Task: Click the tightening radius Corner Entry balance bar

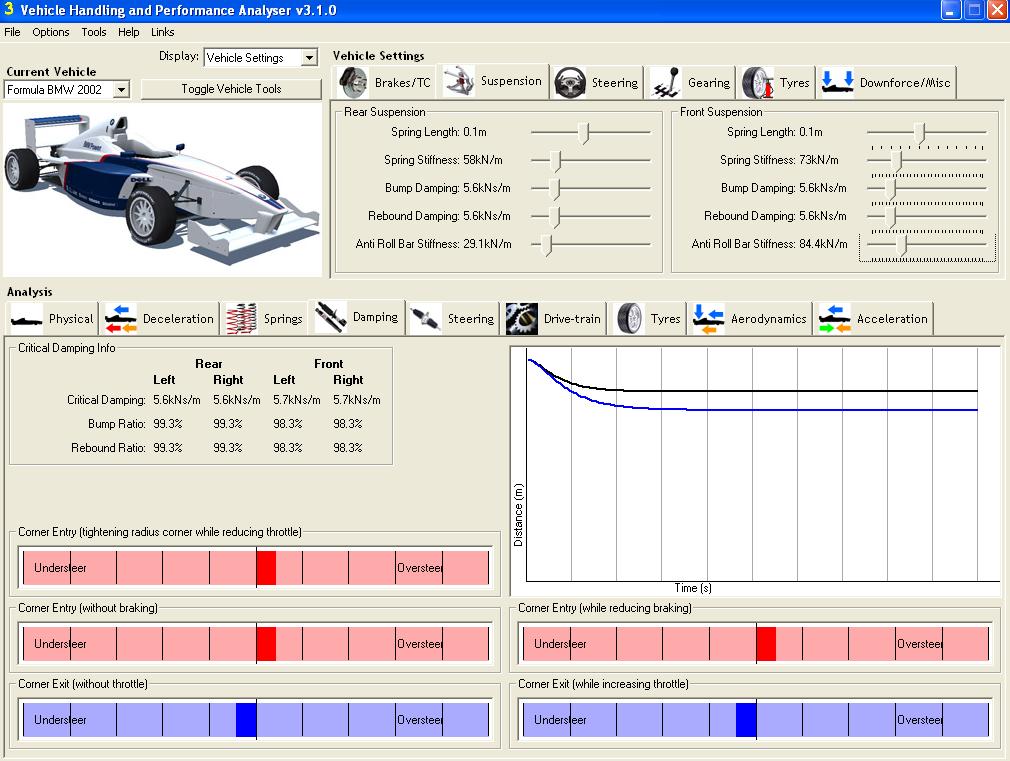Action: 256,568
